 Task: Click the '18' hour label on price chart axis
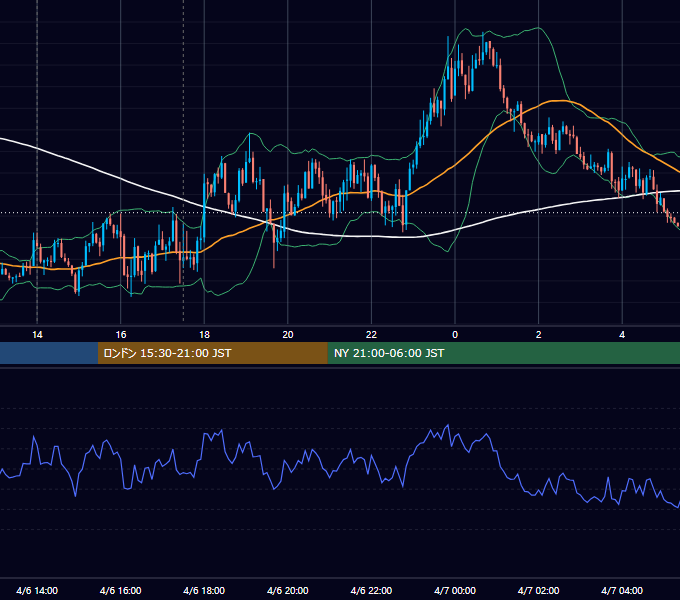tap(204, 335)
